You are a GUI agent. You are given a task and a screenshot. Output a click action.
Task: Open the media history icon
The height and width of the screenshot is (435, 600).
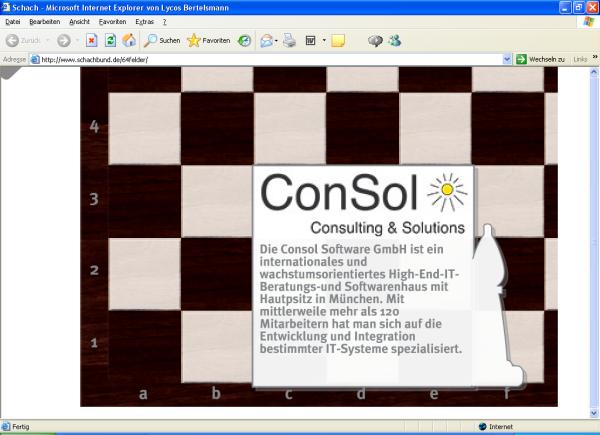coord(244,41)
